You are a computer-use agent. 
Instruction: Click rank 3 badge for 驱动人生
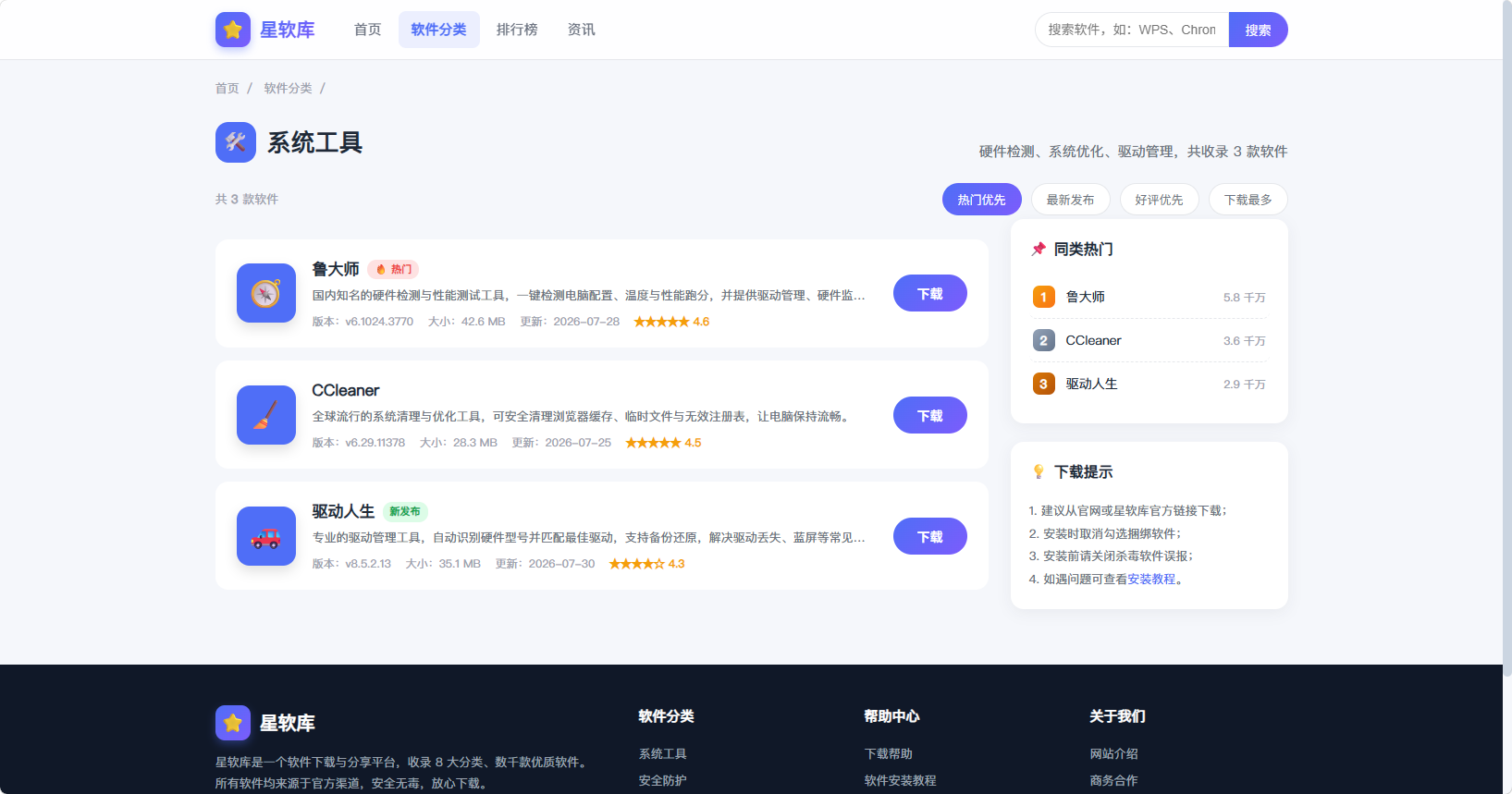coord(1044,384)
